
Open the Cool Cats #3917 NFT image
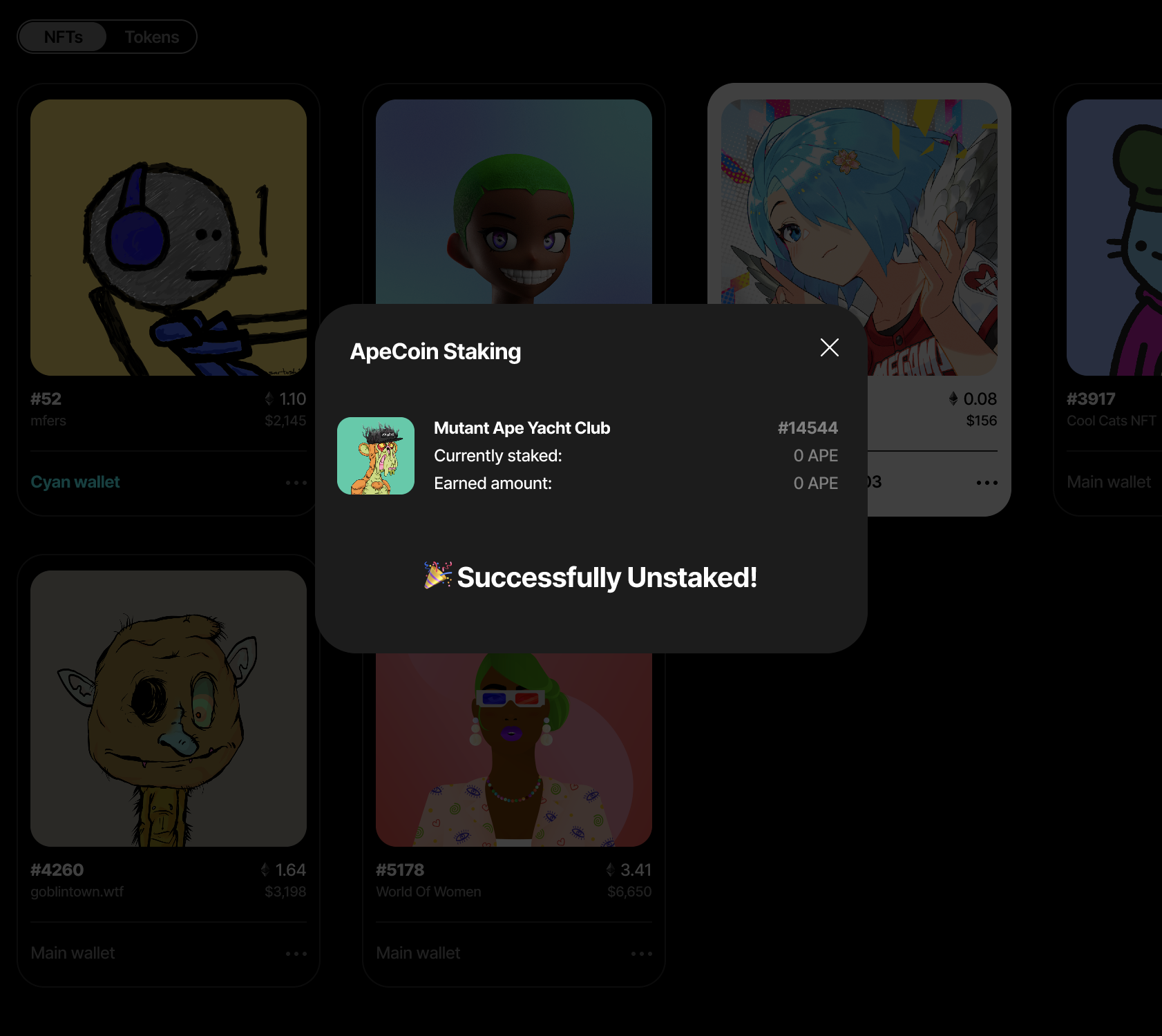coord(1114,238)
